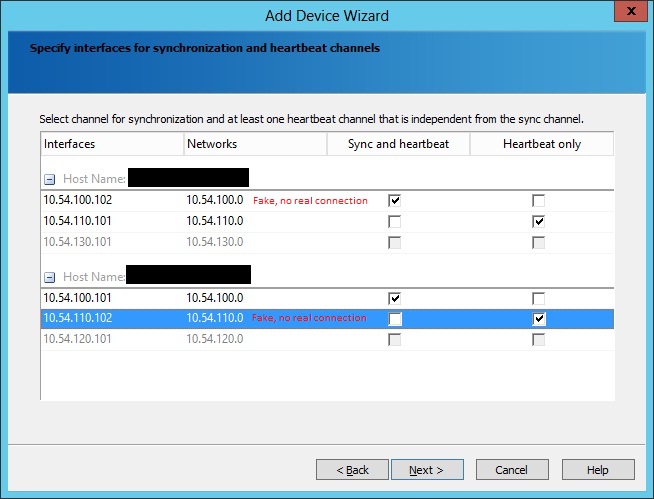This screenshot has height=499, width=654.
Task: Enable Heartbeat only for 10.54.100.101
Action: 538,298
